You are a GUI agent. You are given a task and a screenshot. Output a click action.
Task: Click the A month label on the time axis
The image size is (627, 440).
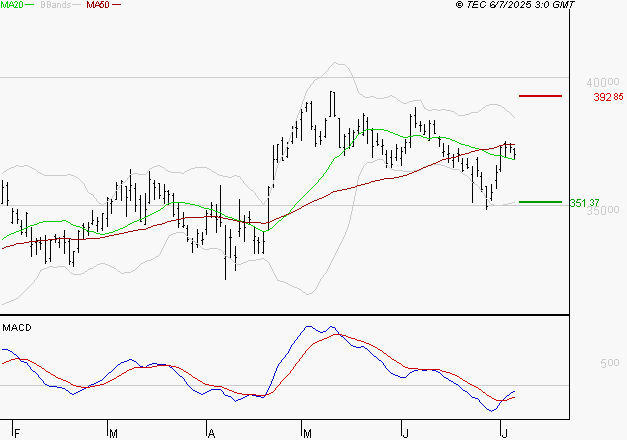tap(211, 433)
